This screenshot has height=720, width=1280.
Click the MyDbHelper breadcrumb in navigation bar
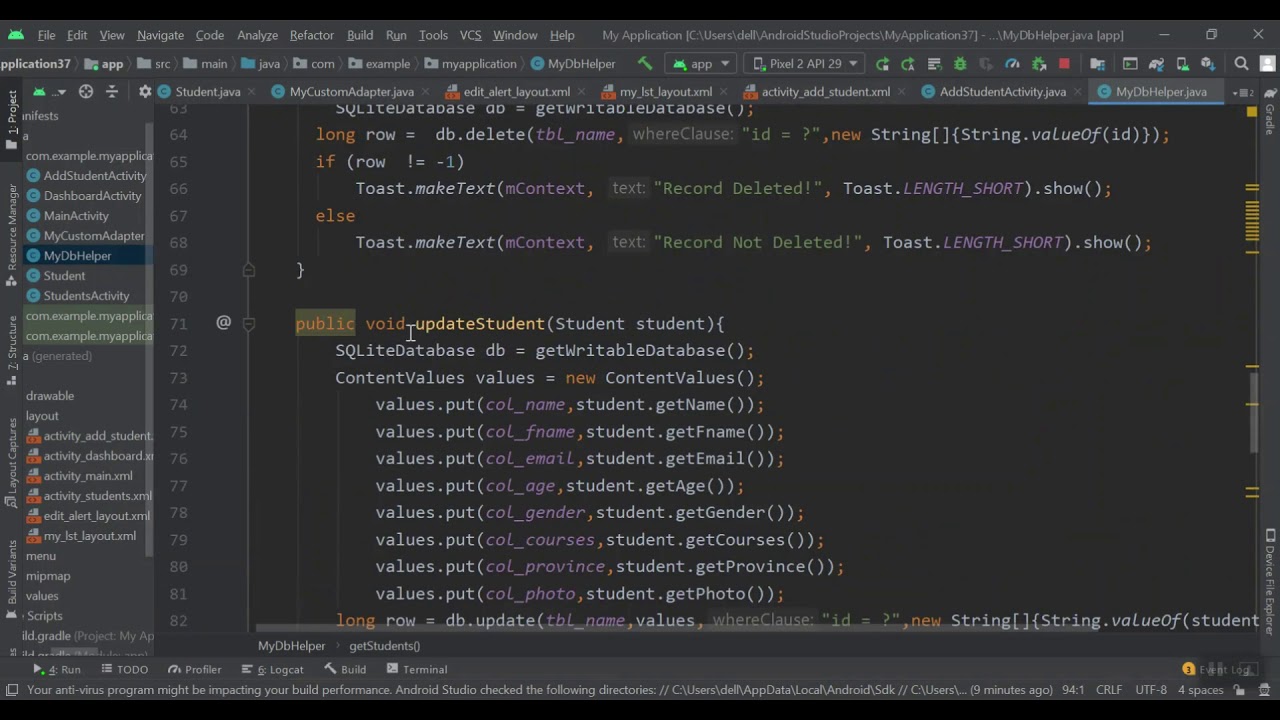click(573, 63)
